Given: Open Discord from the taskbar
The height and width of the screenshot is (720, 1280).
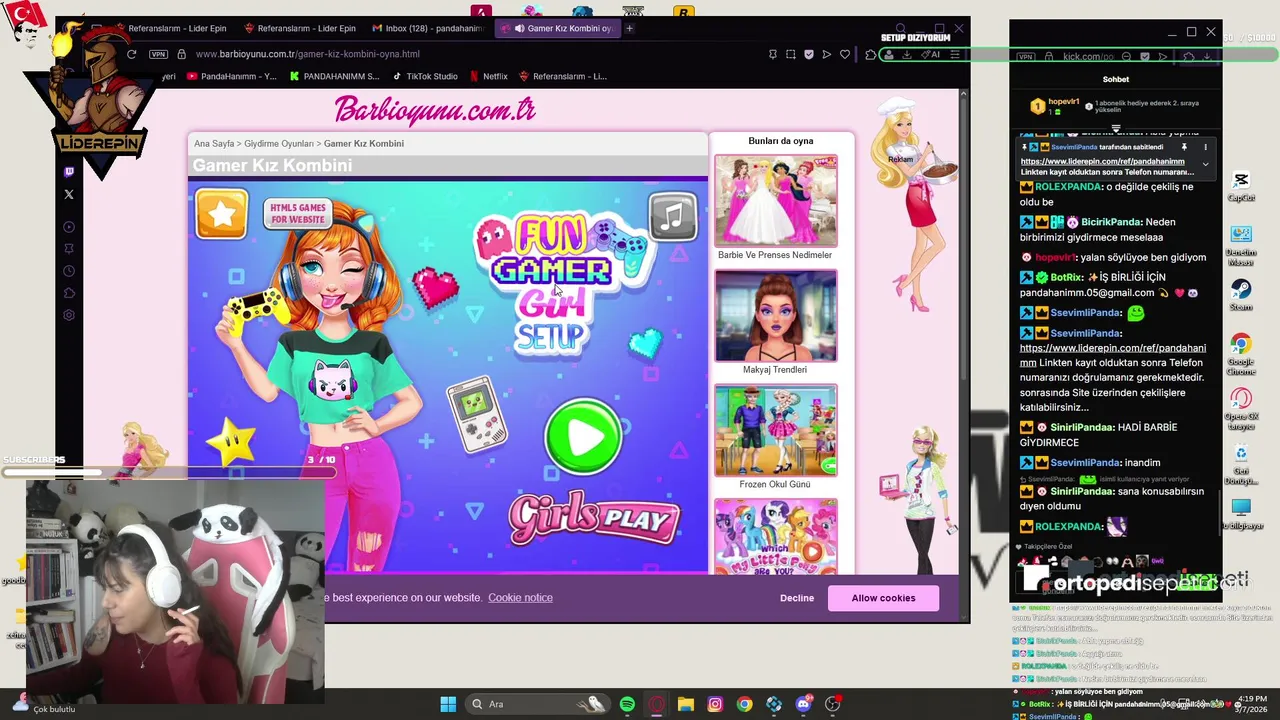Looking at the screenshot, I should tap(803, 704).
